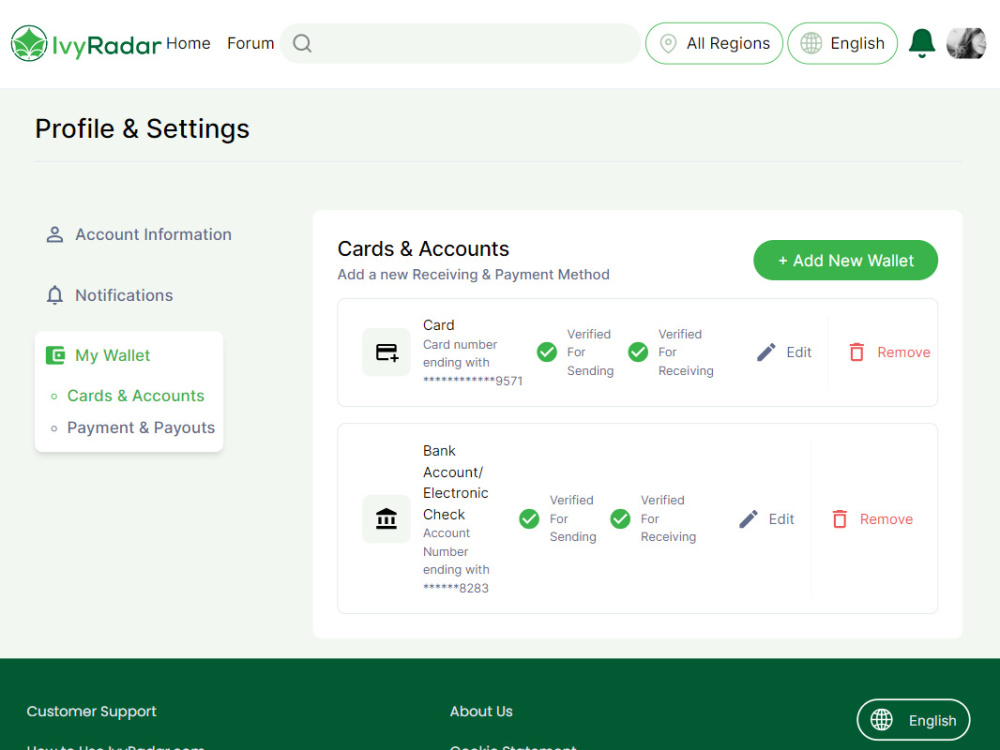This screenshot has height=750, width=1000.
Task: Select the Cards & Accounts sub-item
Action: pyautogui.click(x=136, y=395)
